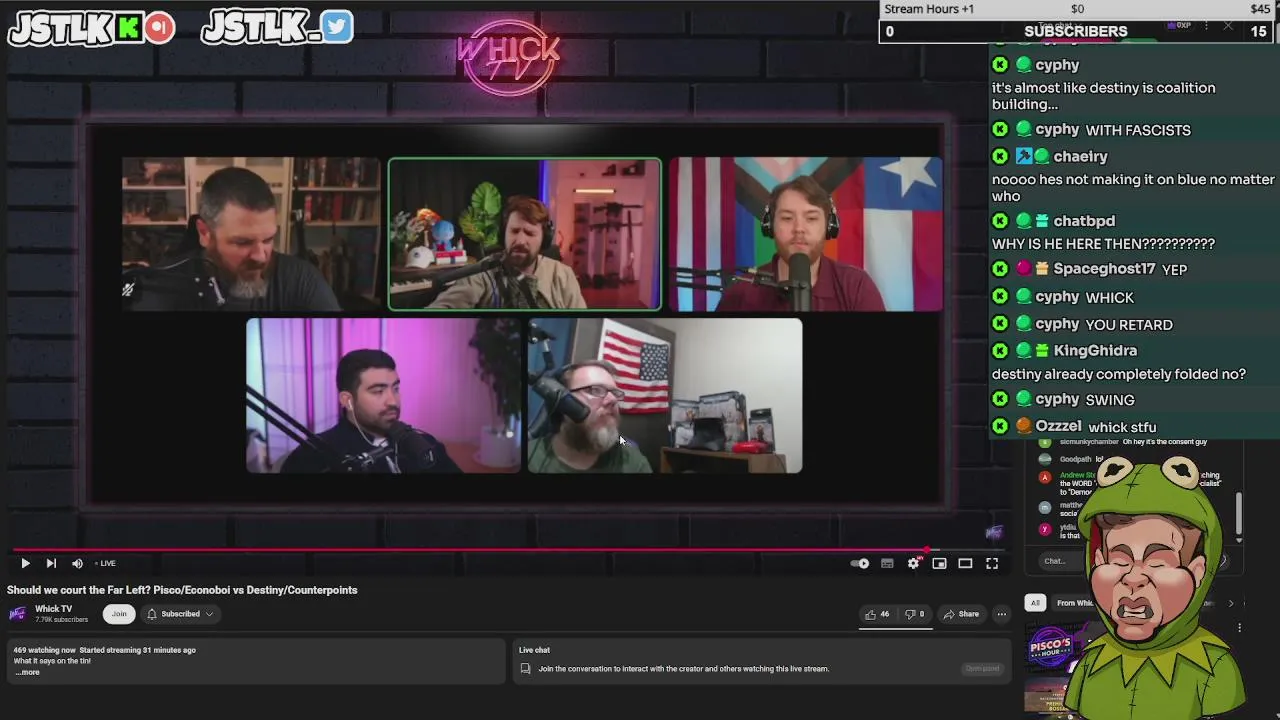Click the Twitter bird icon
Viewport: 1280px width, 720px height.
click(337, 27)
